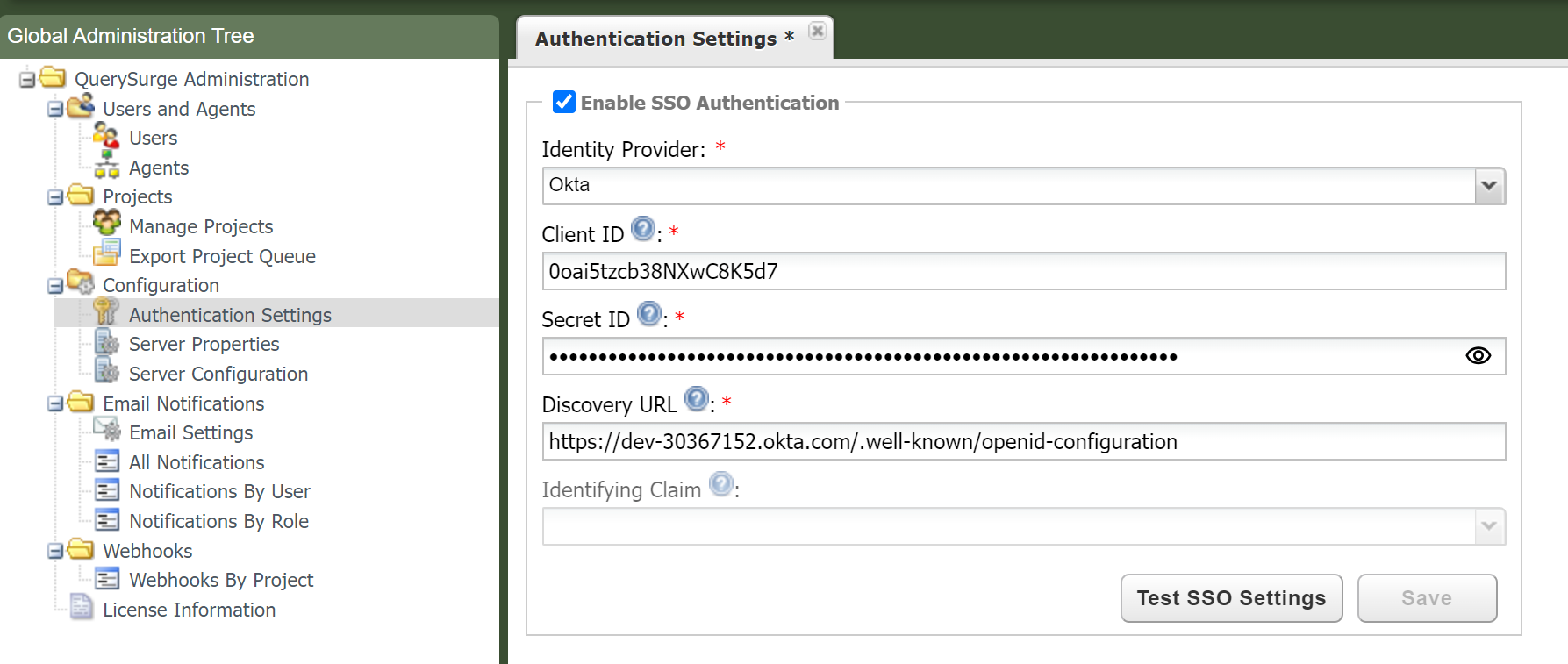The image size is (1568, 664).
Task: Collapse the Users and Agents node
Action: coord(55,110)
